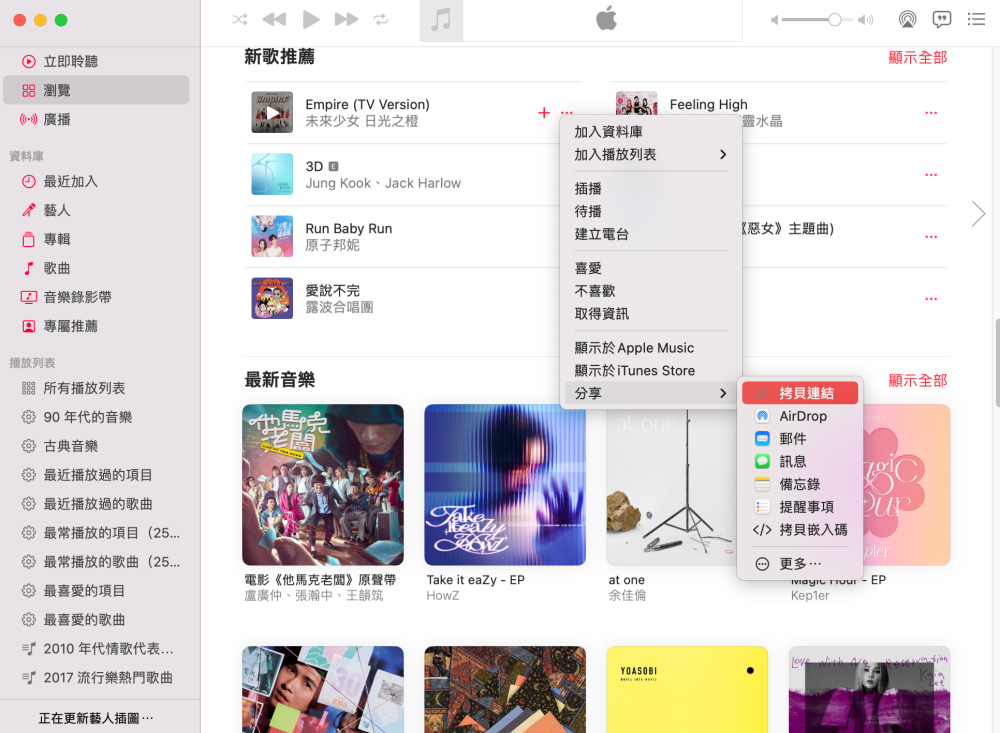Viewport: 1000px width, 733px height.
Task: Select 拷貝連結 in share submenu
Action: pyautogui.click(x=800, y=393)
